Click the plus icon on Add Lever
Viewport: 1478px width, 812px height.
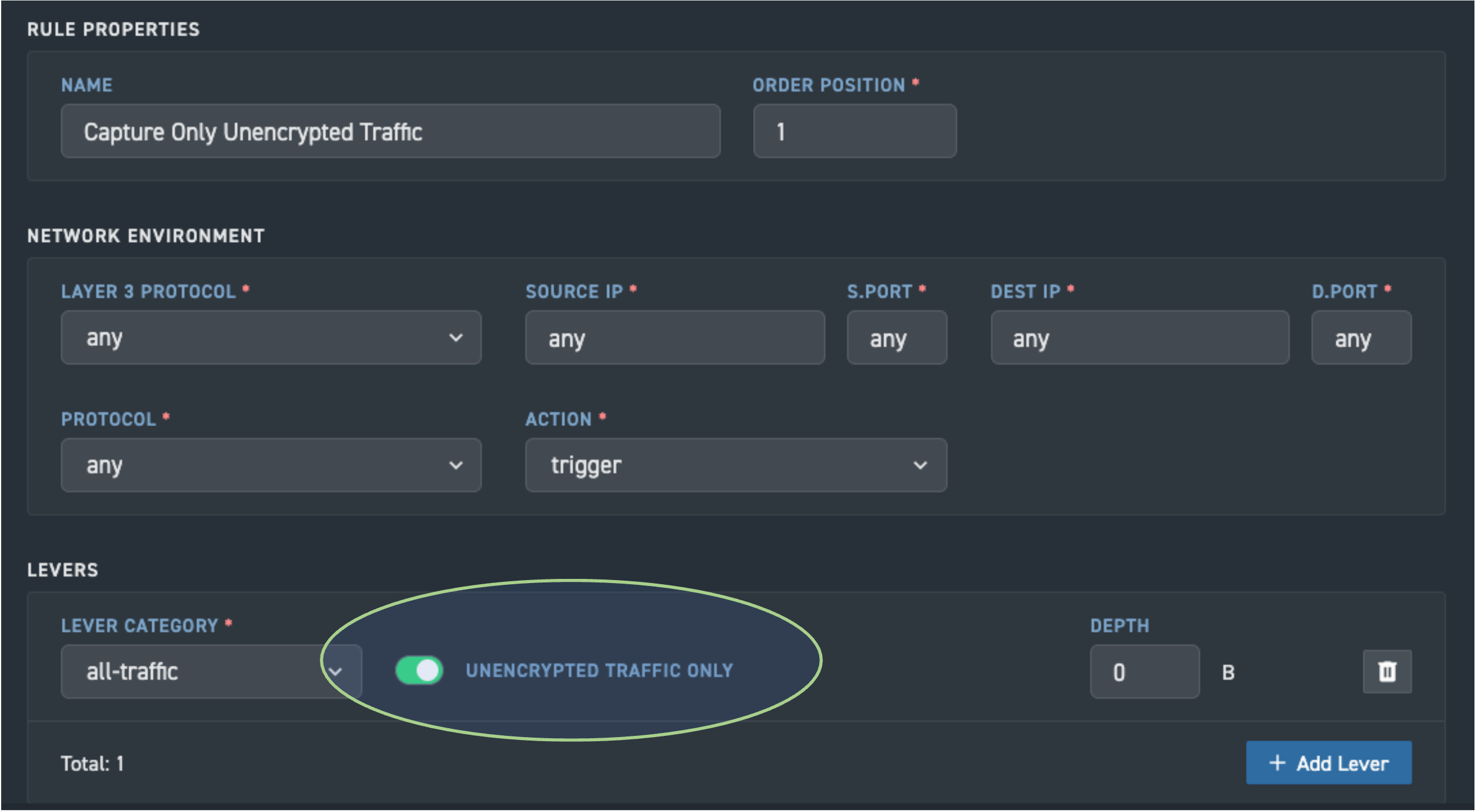[1277, 762]
